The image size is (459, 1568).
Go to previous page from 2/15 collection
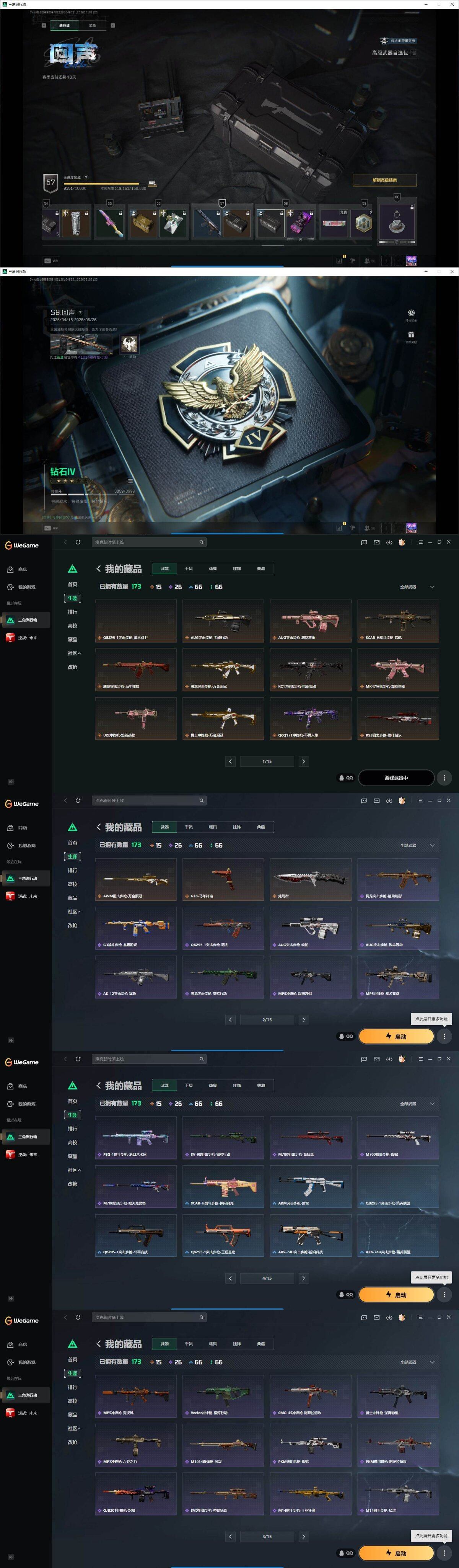(230, 1019)
